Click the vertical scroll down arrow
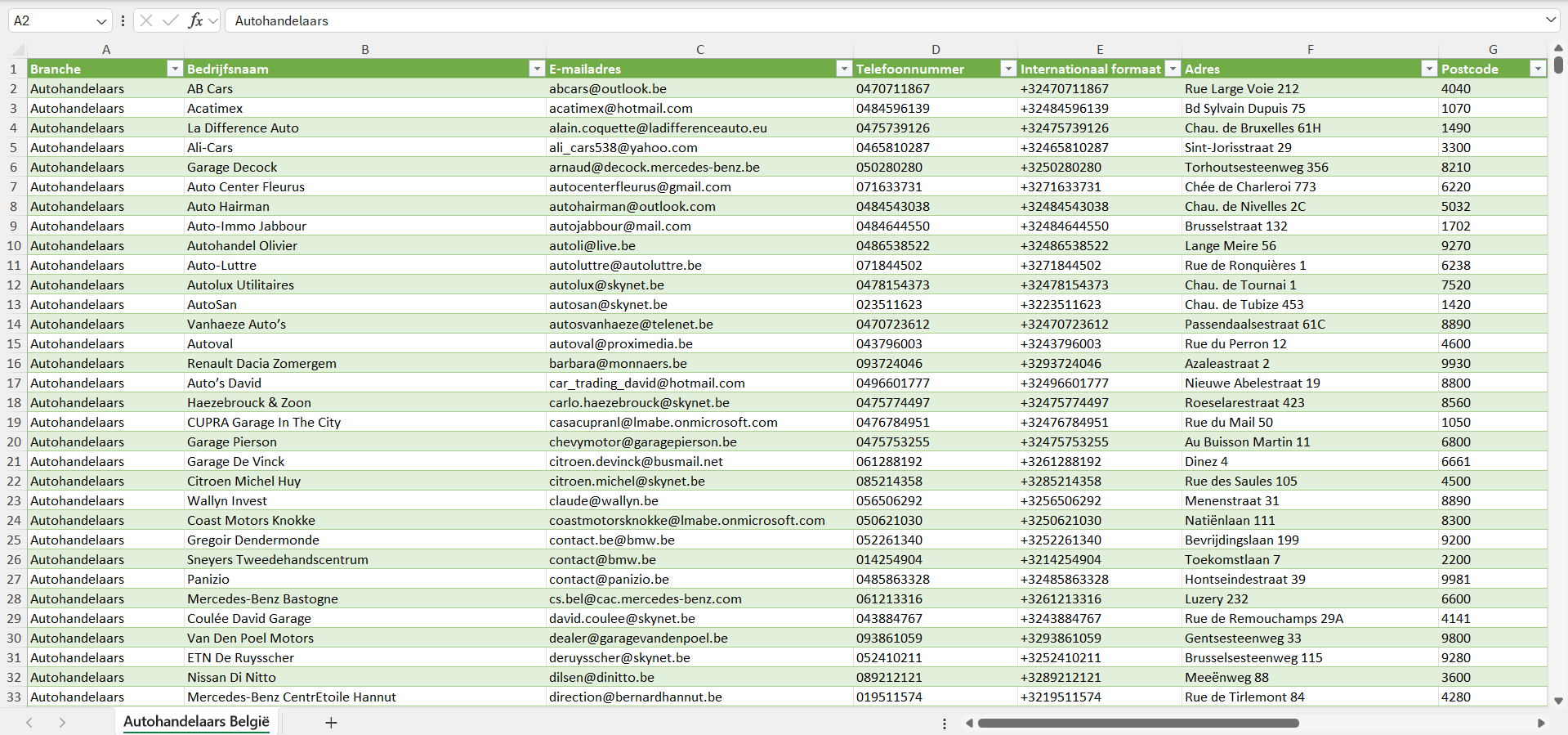 click(1558, 701)
